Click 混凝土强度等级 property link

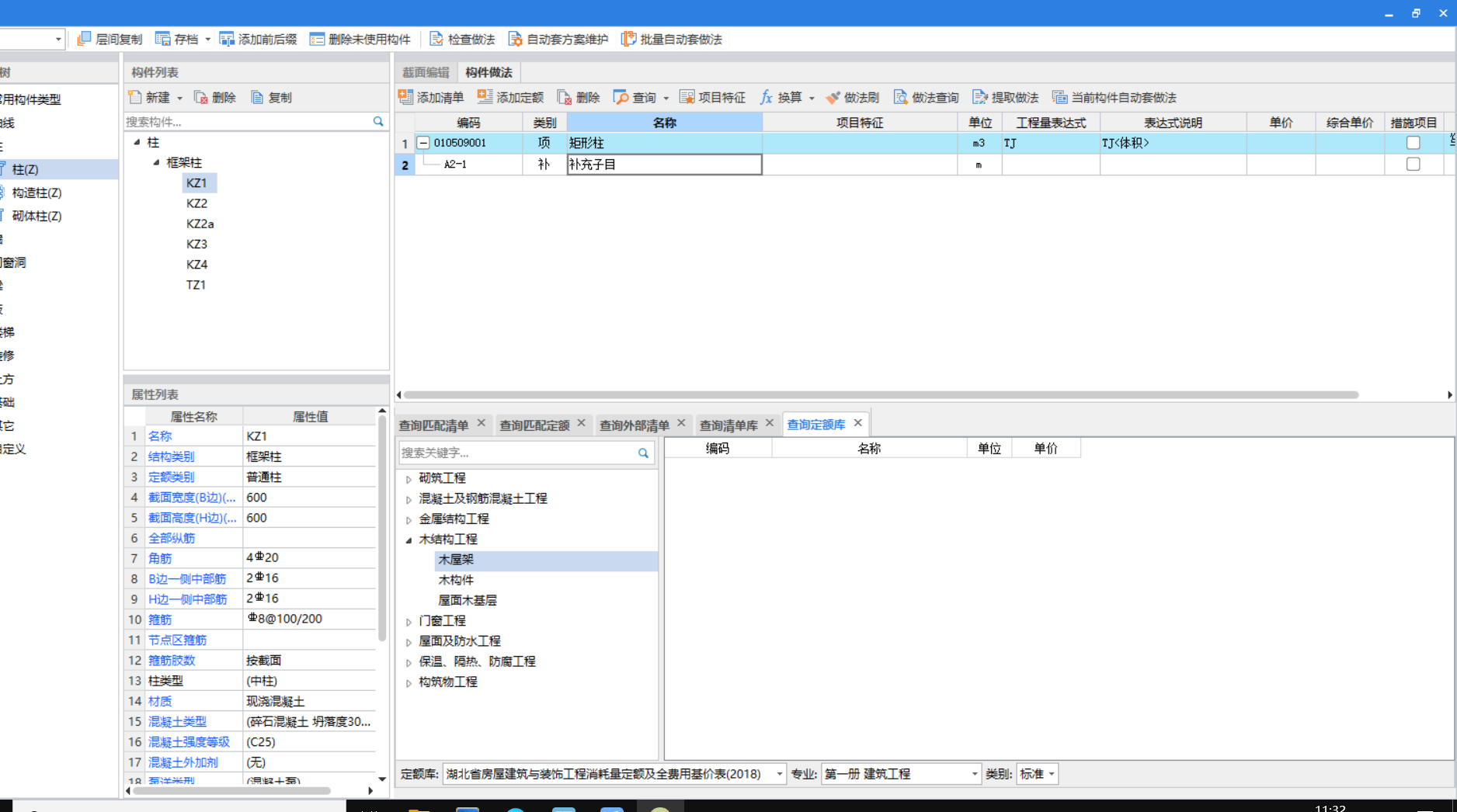pos(189,742)
